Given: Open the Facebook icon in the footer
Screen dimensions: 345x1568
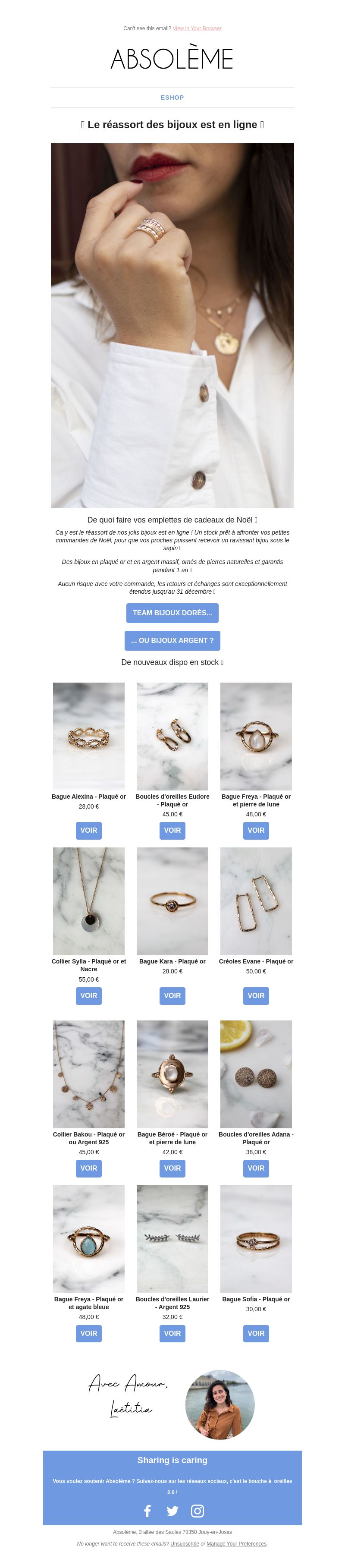Looking at the screenshot, I should pos(147,1510).
